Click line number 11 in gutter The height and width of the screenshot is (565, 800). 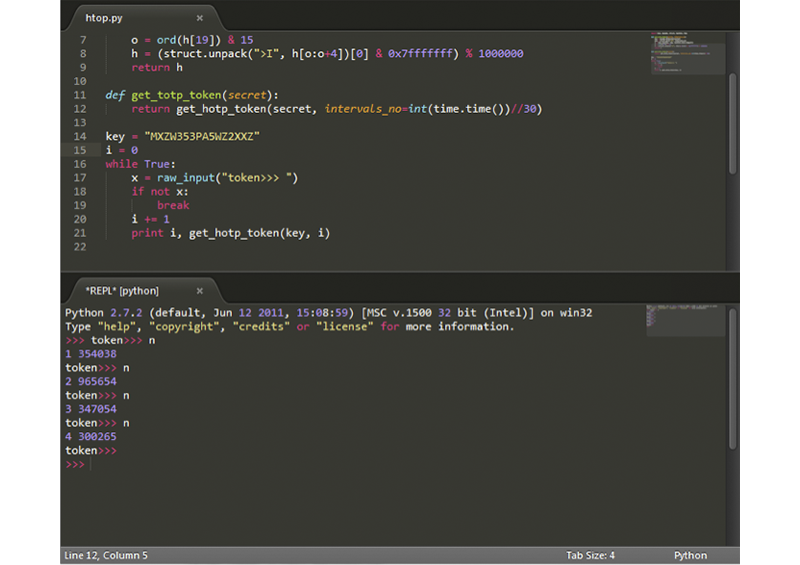(x=80, y=95)
